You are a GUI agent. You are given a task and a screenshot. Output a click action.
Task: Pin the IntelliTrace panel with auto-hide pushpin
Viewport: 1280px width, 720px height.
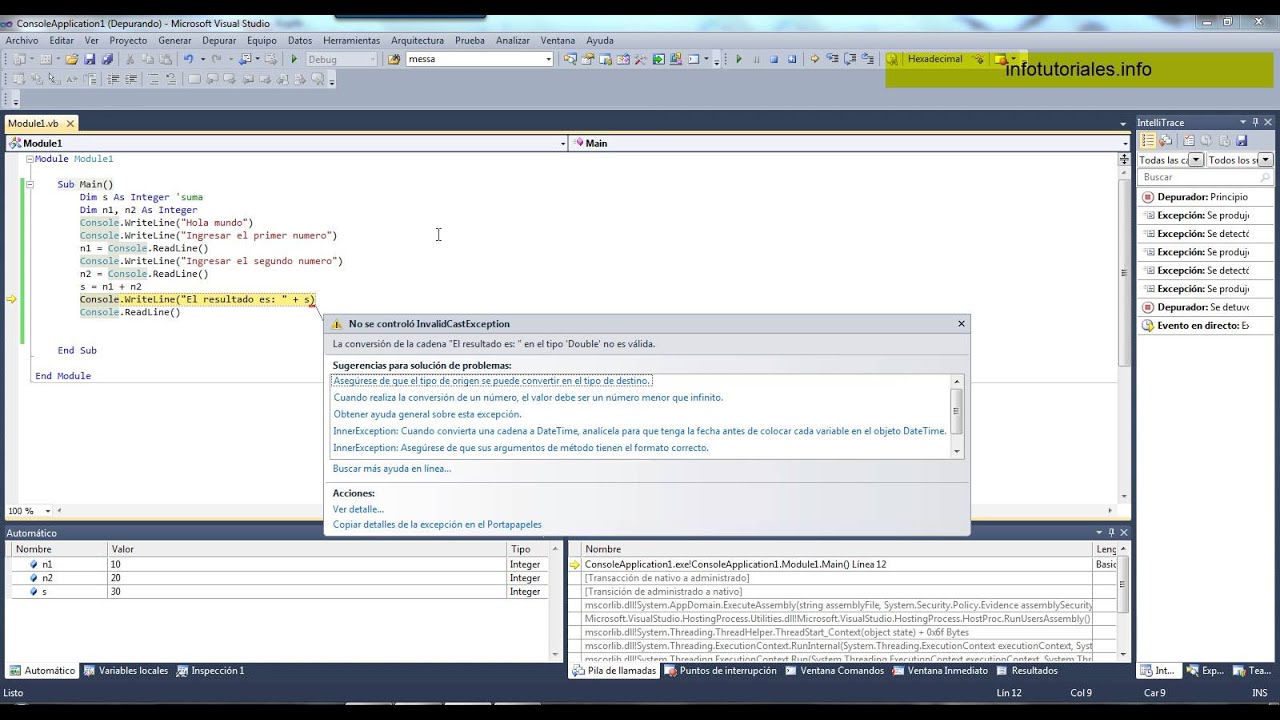pos(1255,122)
